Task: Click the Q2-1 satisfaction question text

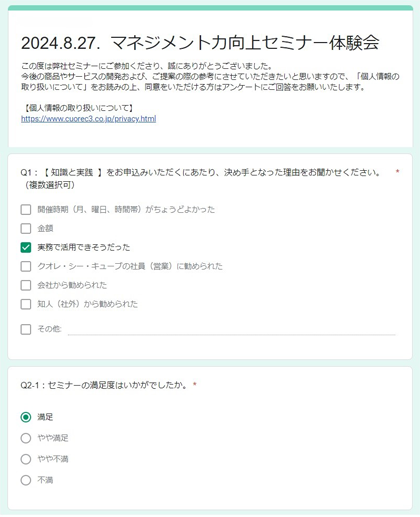Action: click(x=103, y=385)
